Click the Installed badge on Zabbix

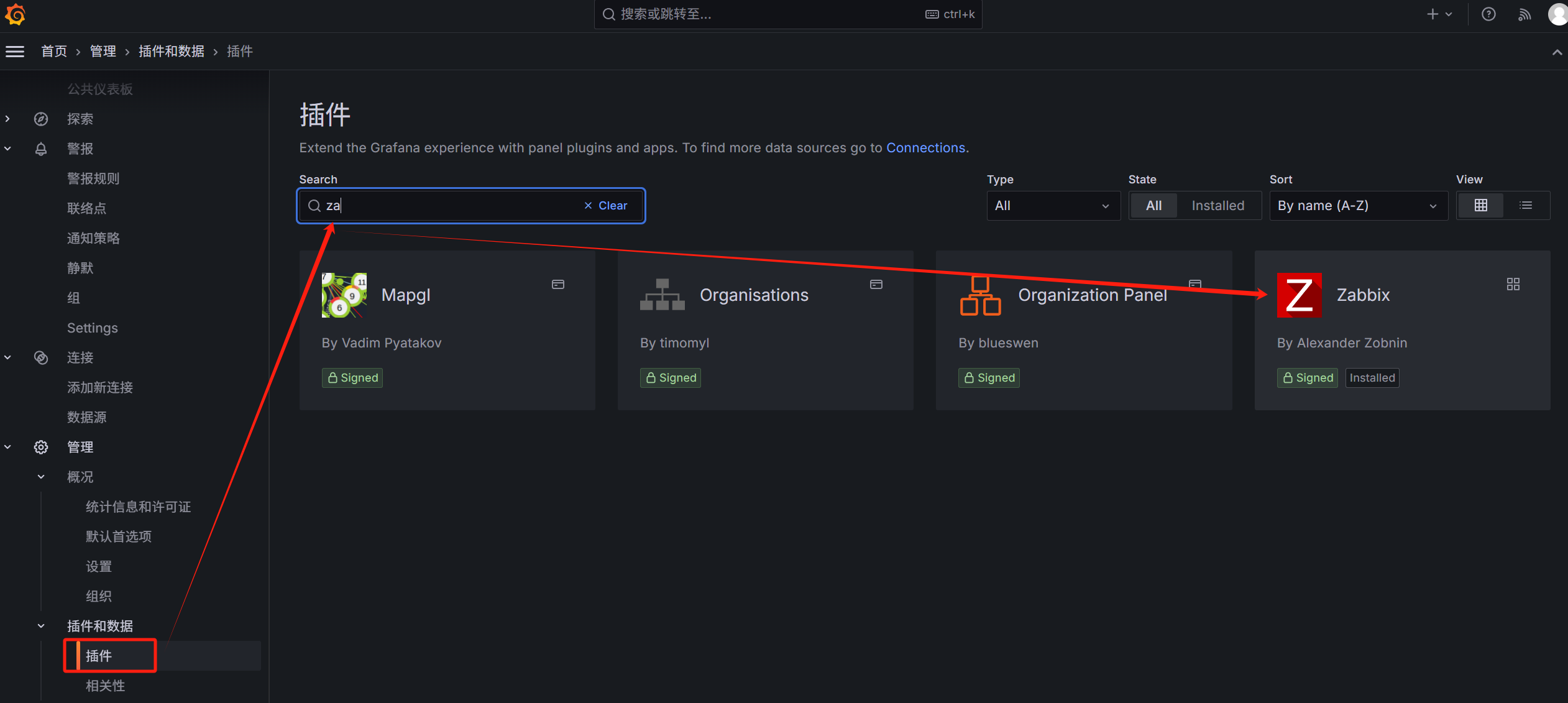click(x=1372, y=378)
